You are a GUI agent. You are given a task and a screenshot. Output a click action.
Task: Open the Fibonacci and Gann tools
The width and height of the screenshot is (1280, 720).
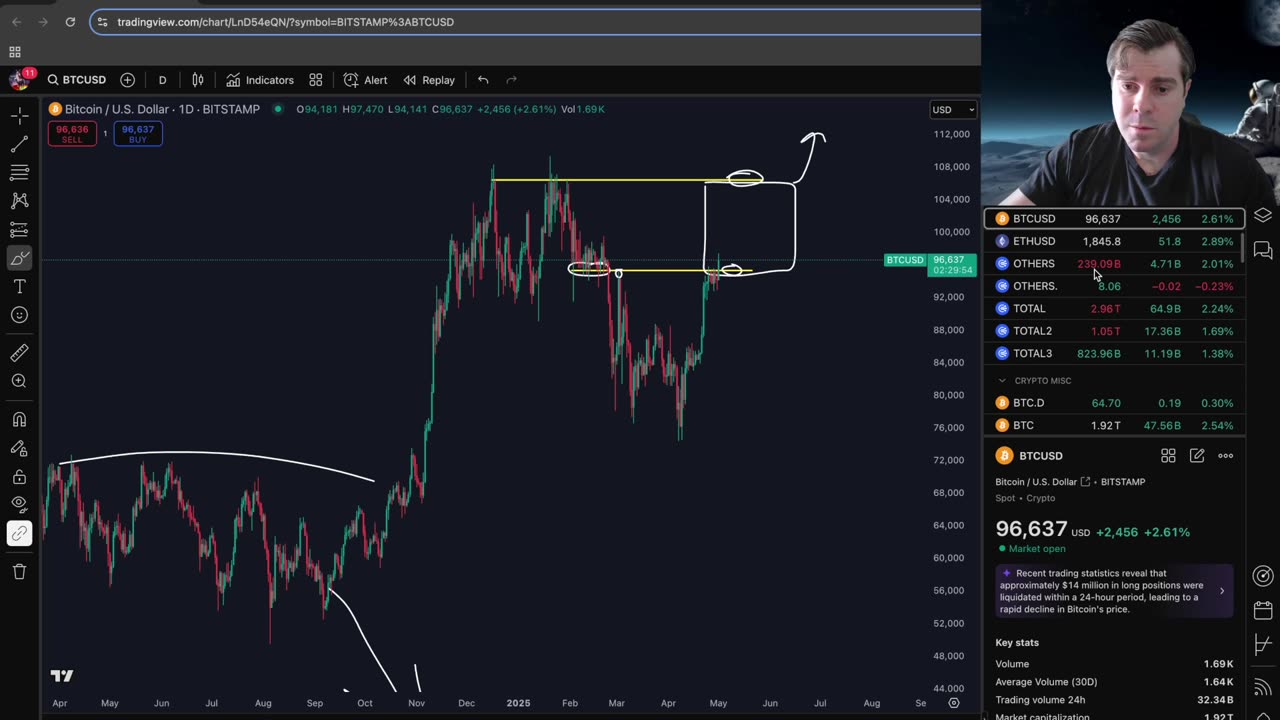point(19,173)
